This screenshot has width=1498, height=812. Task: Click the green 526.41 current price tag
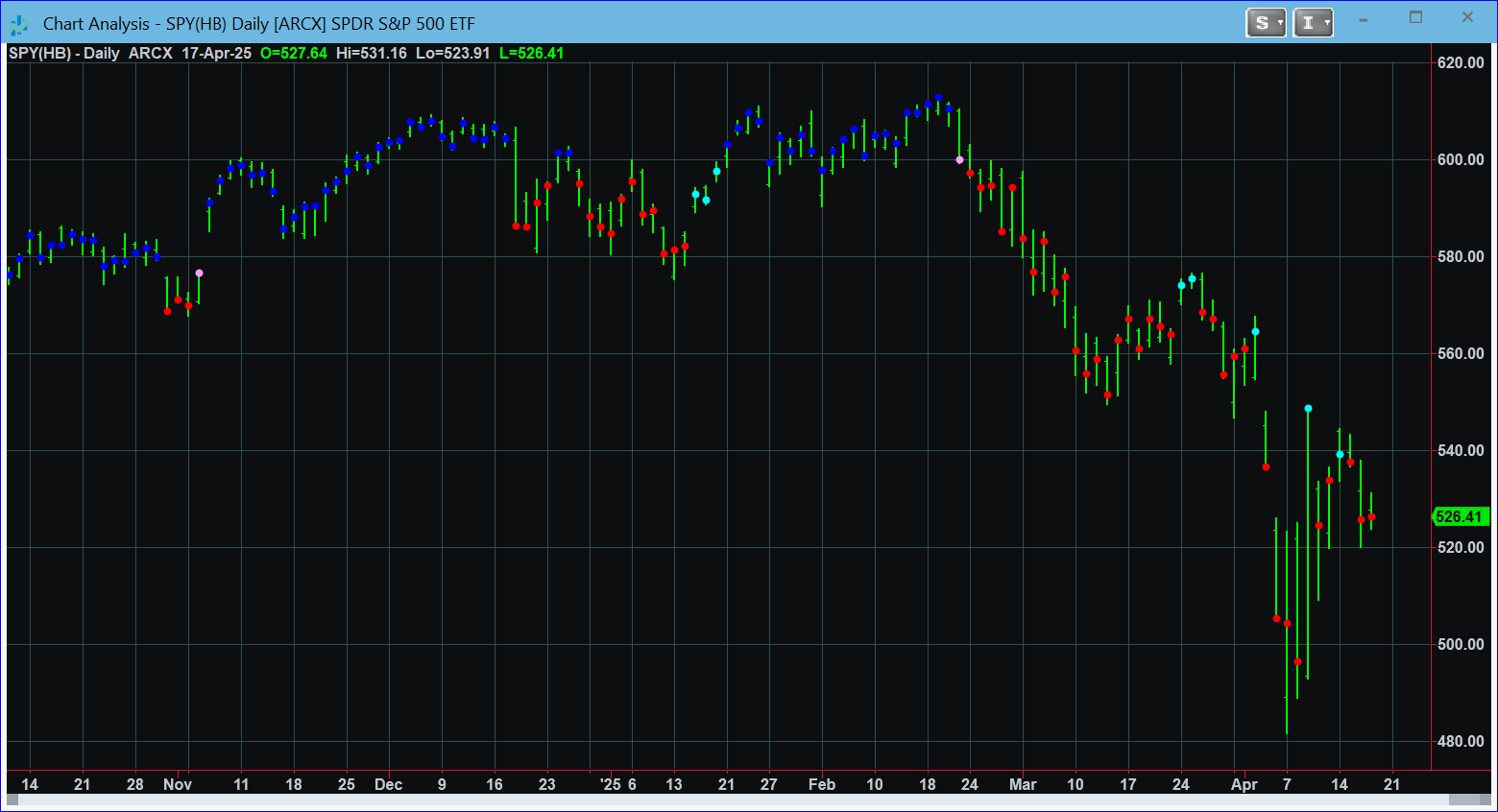(1460, 516)
